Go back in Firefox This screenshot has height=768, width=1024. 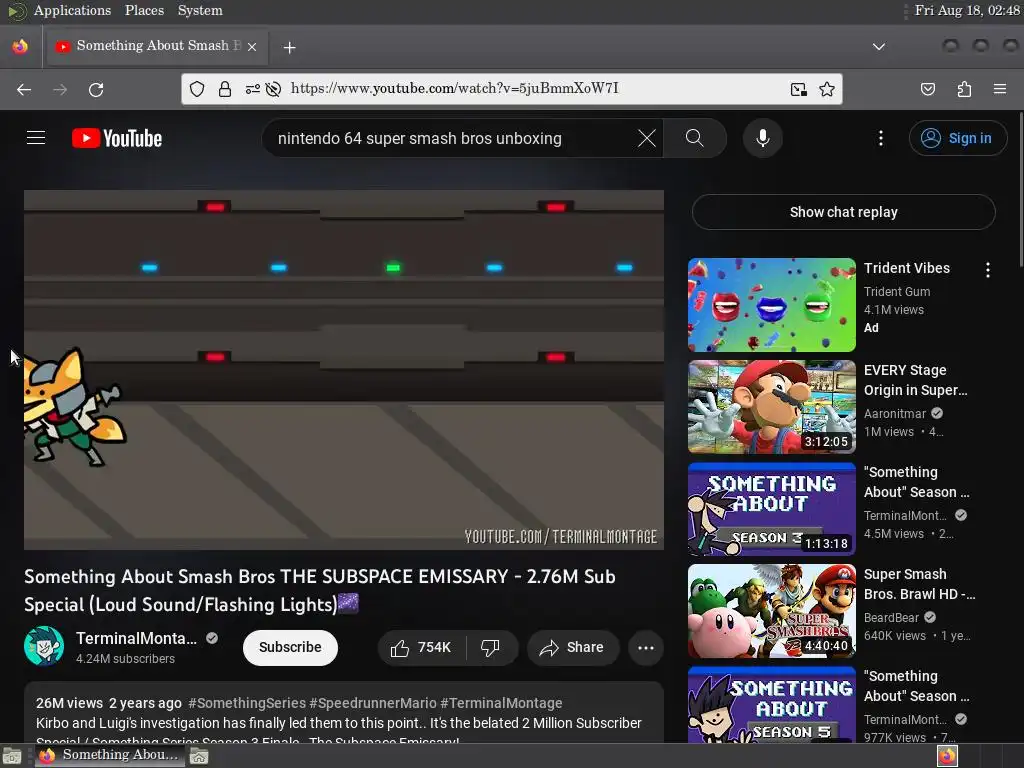coord(24,89)
